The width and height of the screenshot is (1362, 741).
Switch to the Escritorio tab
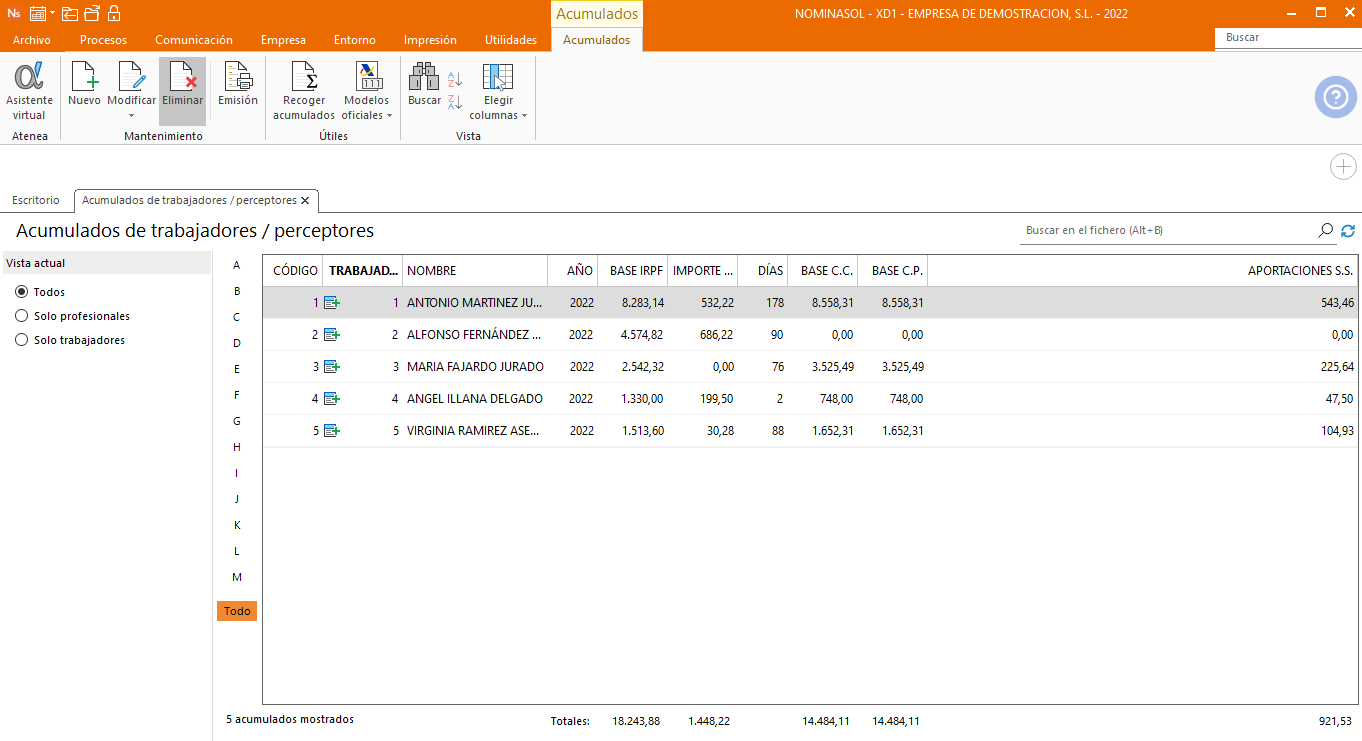pos(36,200)
